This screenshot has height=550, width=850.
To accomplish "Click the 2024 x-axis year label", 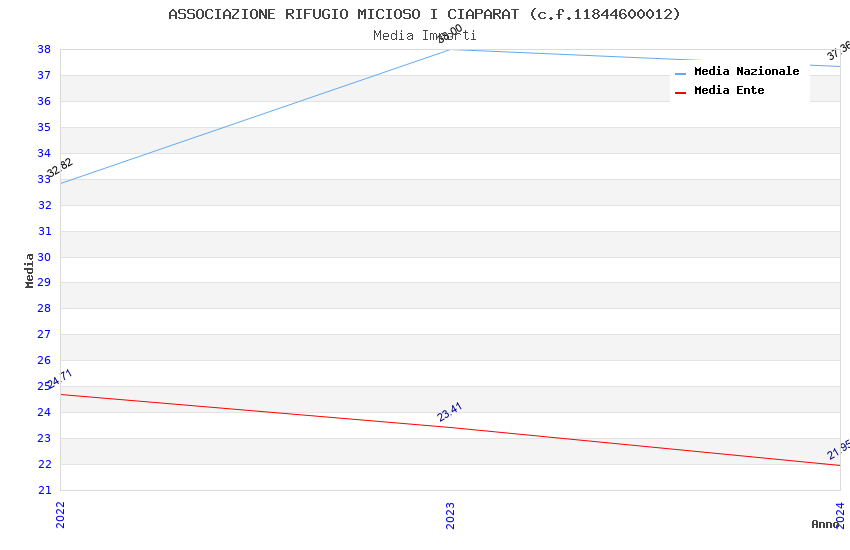I will tap(840, 515).
